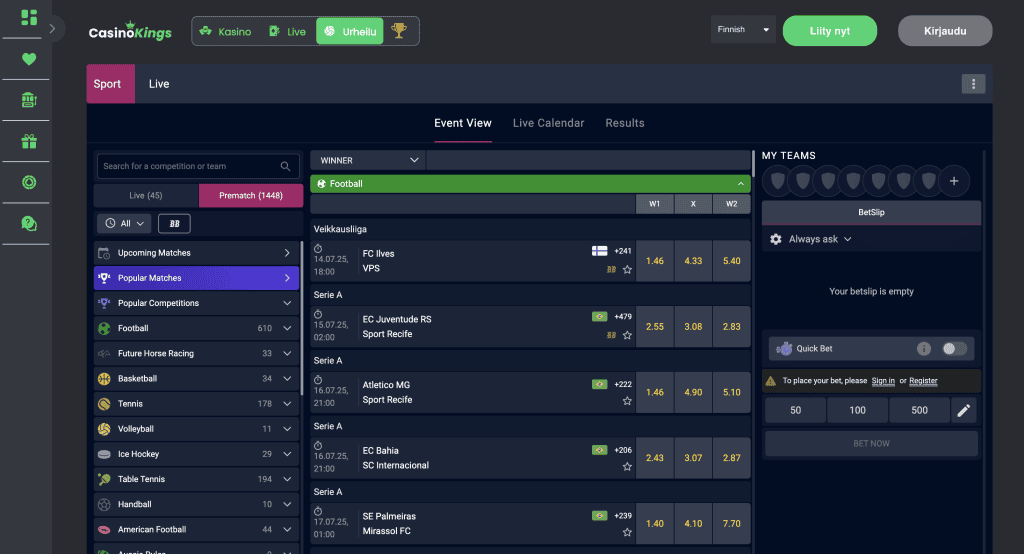This screenshot has width=1024, height=554.
Task: Open the favorites heart icon in sidebar
Action: click(x=29, y=59)
